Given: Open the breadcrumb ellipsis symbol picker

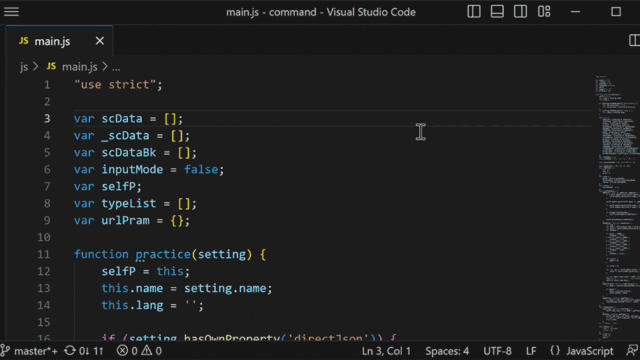Looking at the screenshot, I should click(116, 67).
